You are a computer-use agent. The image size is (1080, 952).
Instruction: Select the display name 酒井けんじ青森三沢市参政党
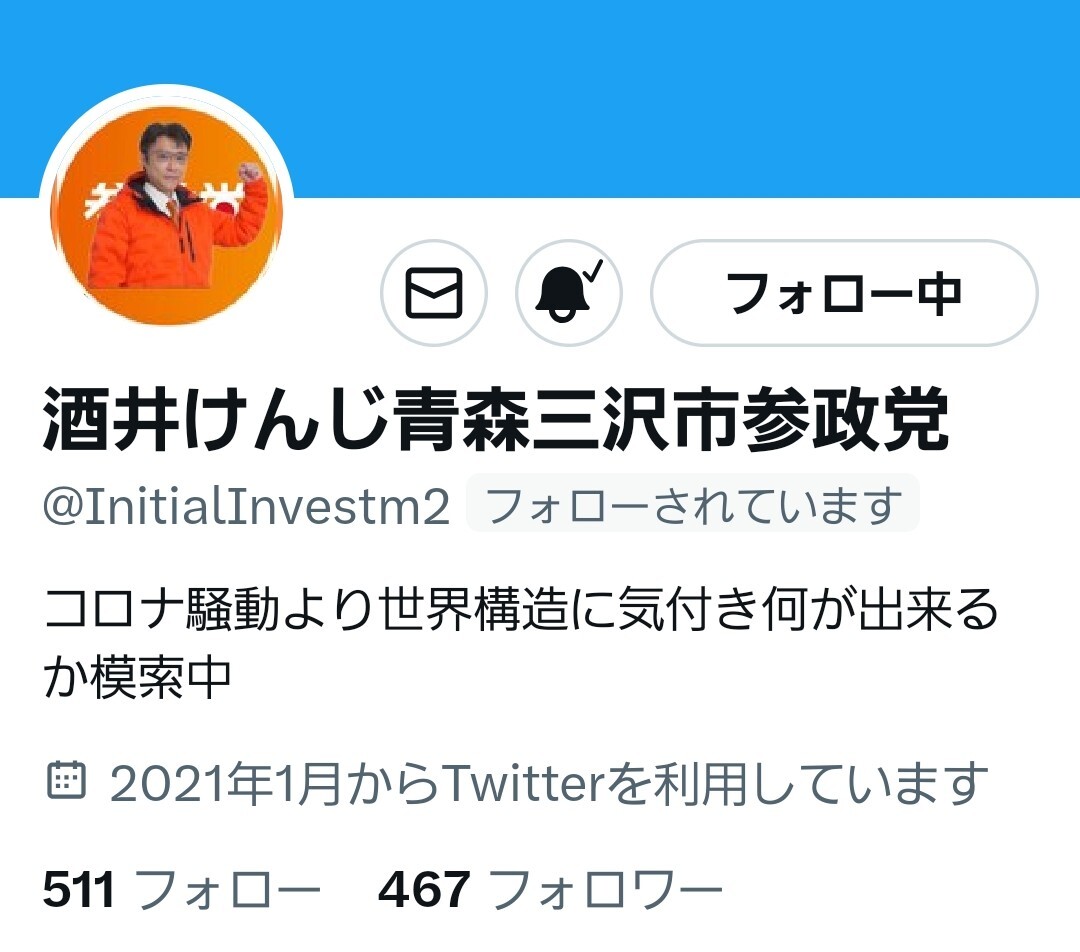point(496,420)
